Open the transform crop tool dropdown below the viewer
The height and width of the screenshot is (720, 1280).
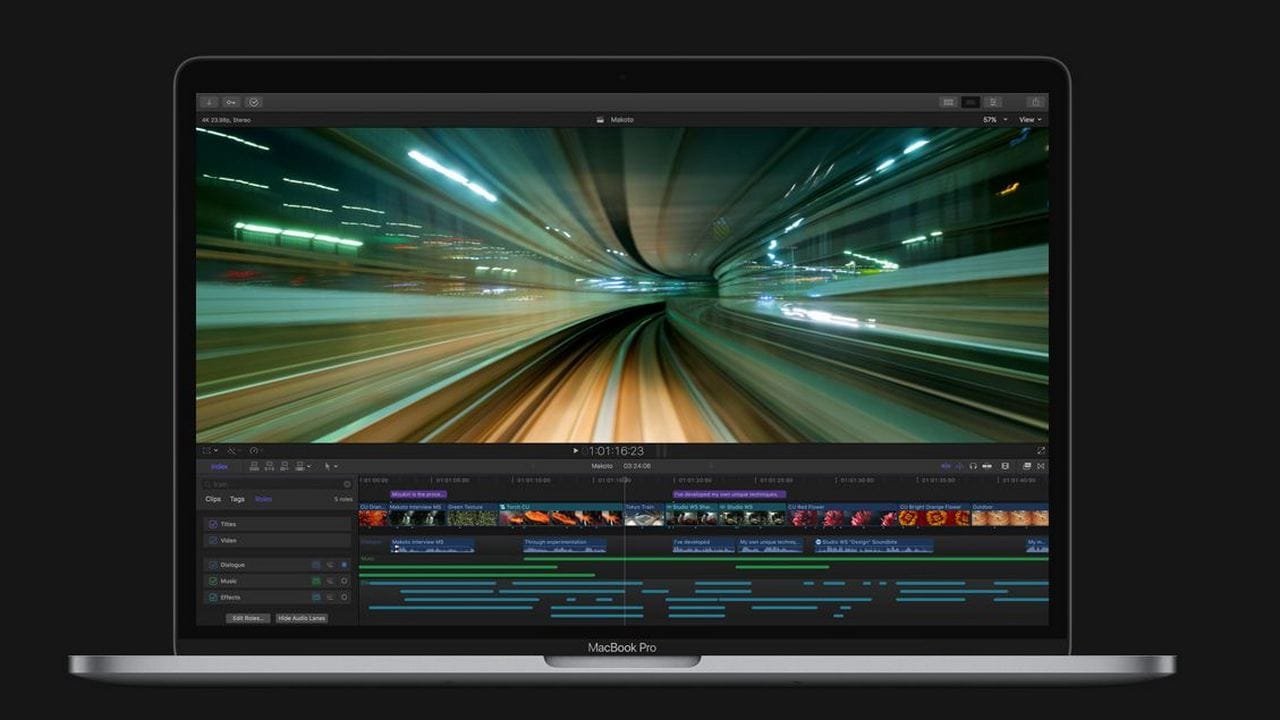click(x=210, y=451)
